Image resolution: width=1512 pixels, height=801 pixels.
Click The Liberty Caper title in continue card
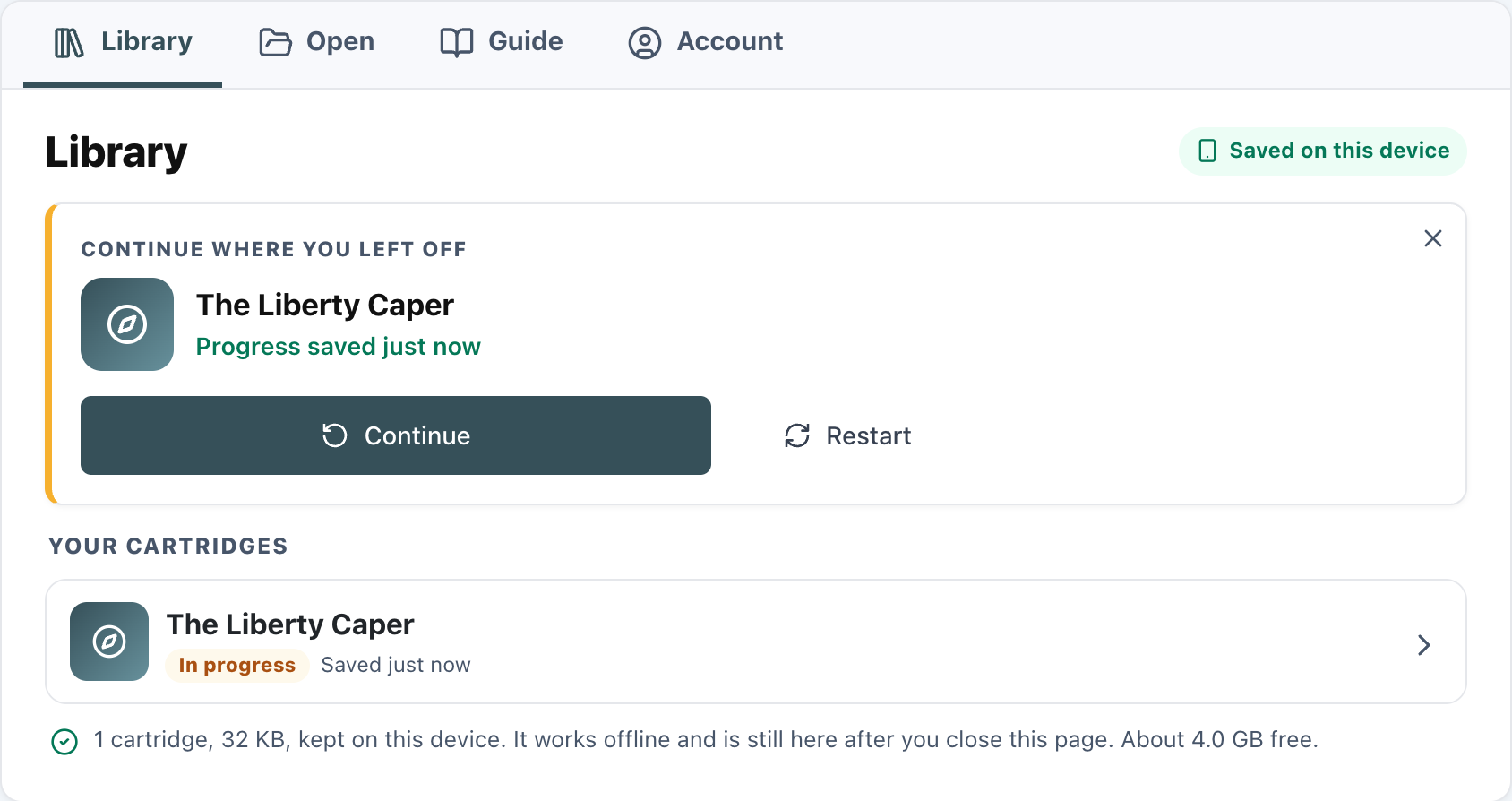point(325,306)
